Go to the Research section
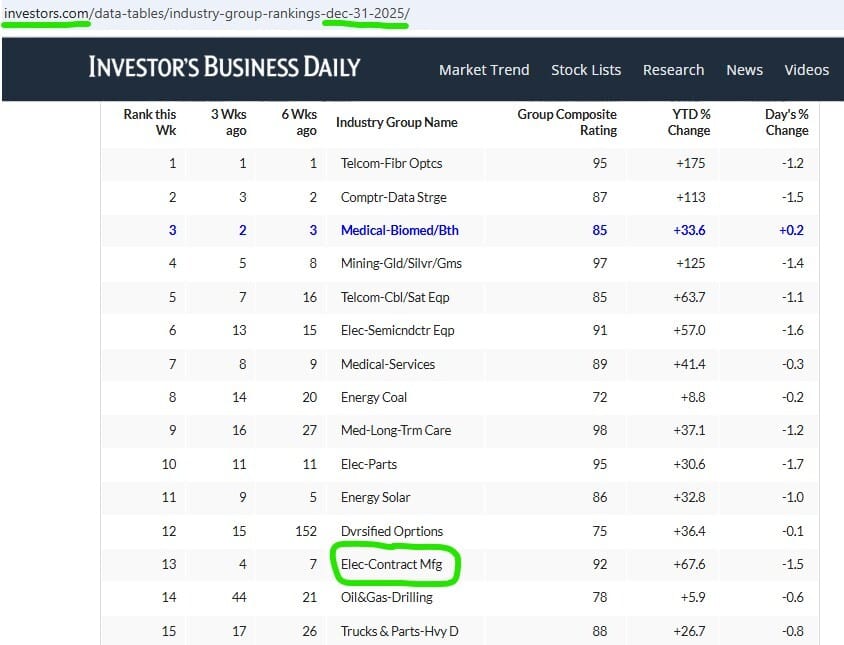 coord(673,70)
